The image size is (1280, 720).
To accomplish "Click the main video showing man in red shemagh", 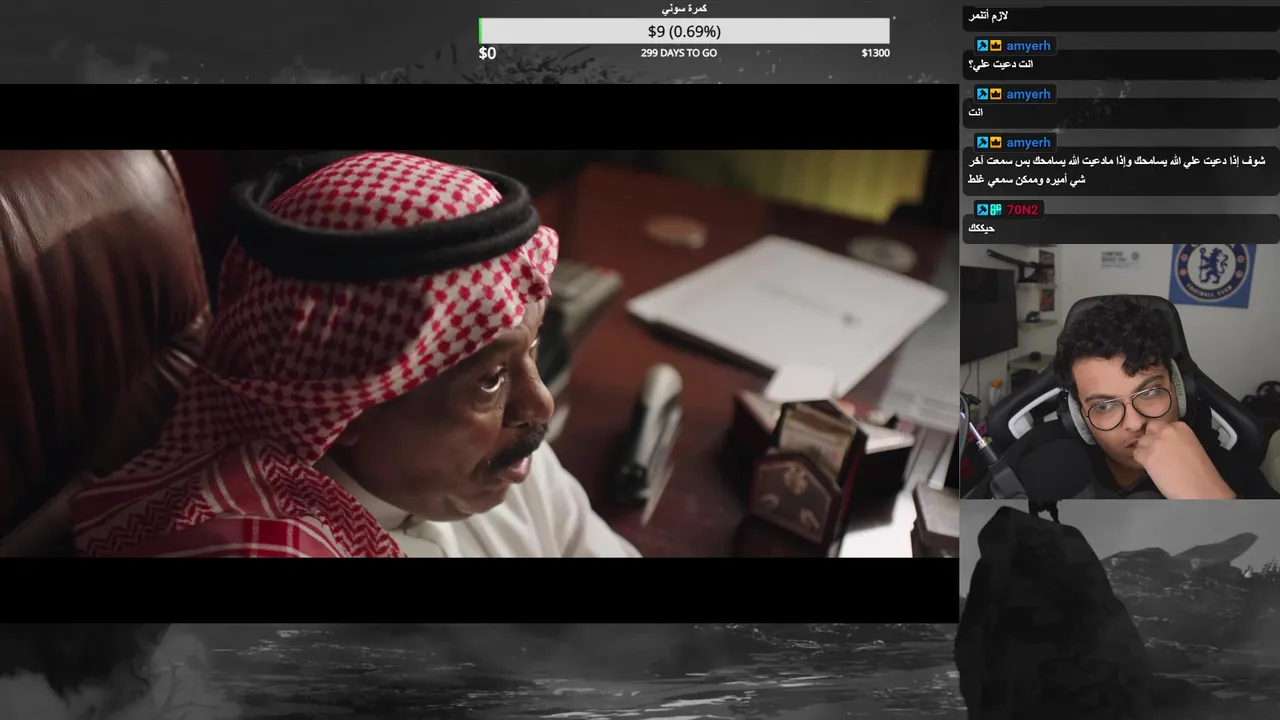I will (479, 353).
